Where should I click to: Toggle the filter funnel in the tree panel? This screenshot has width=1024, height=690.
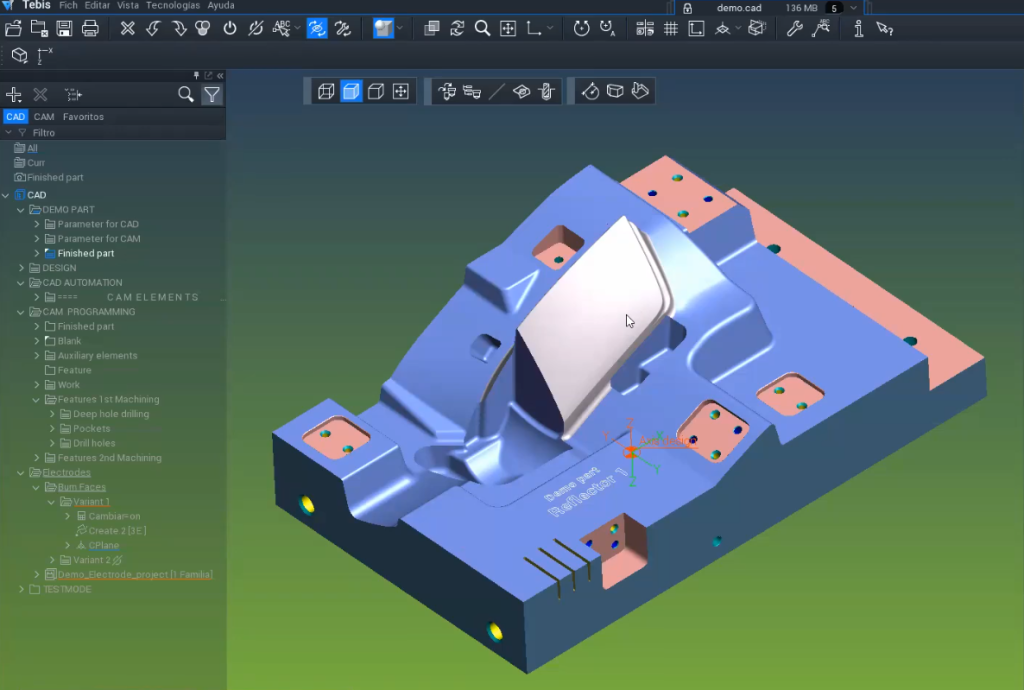[x=211, y=94]
